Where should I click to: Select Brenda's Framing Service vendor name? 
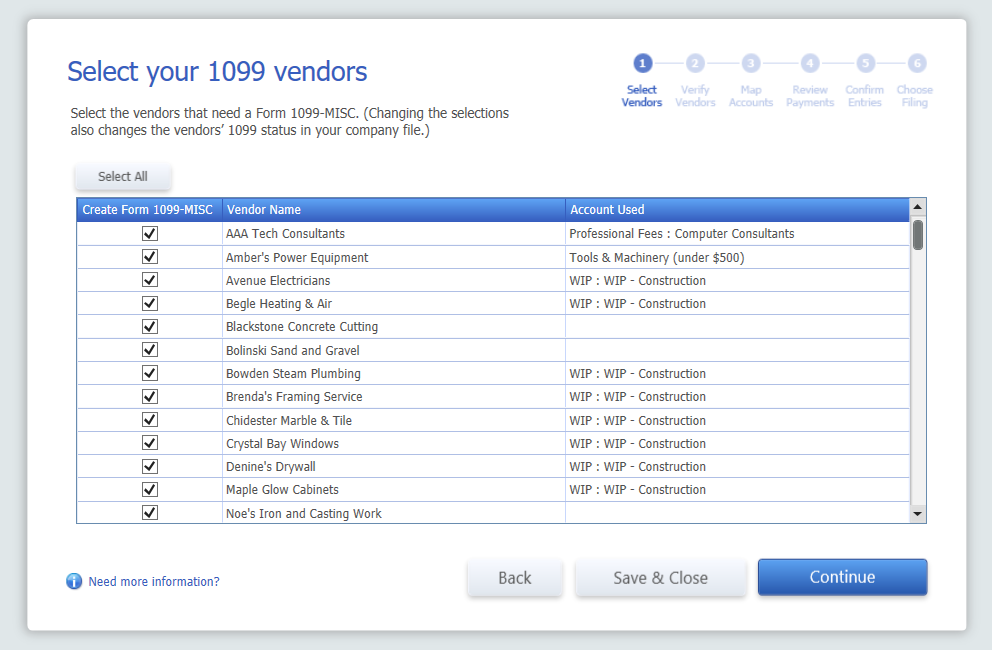point(294,397)
